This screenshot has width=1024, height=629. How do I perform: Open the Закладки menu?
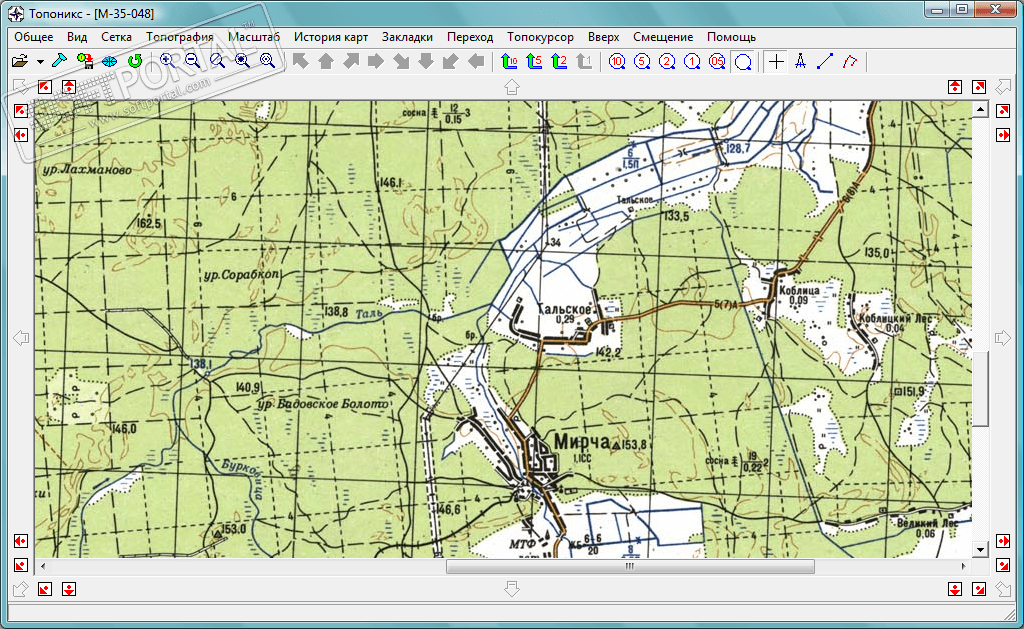click(407, 37)
